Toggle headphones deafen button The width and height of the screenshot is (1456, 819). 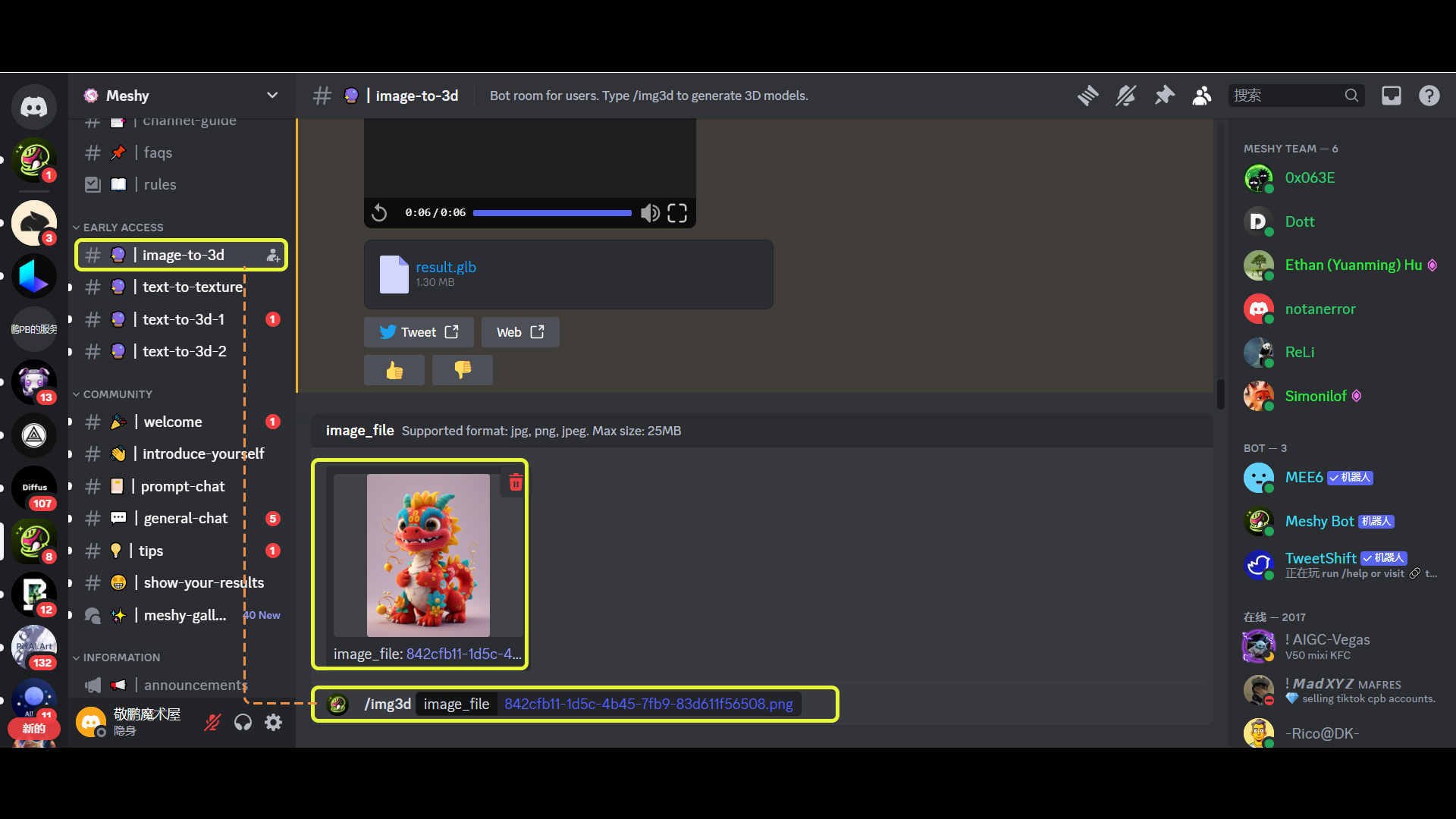tap(243, 723)
